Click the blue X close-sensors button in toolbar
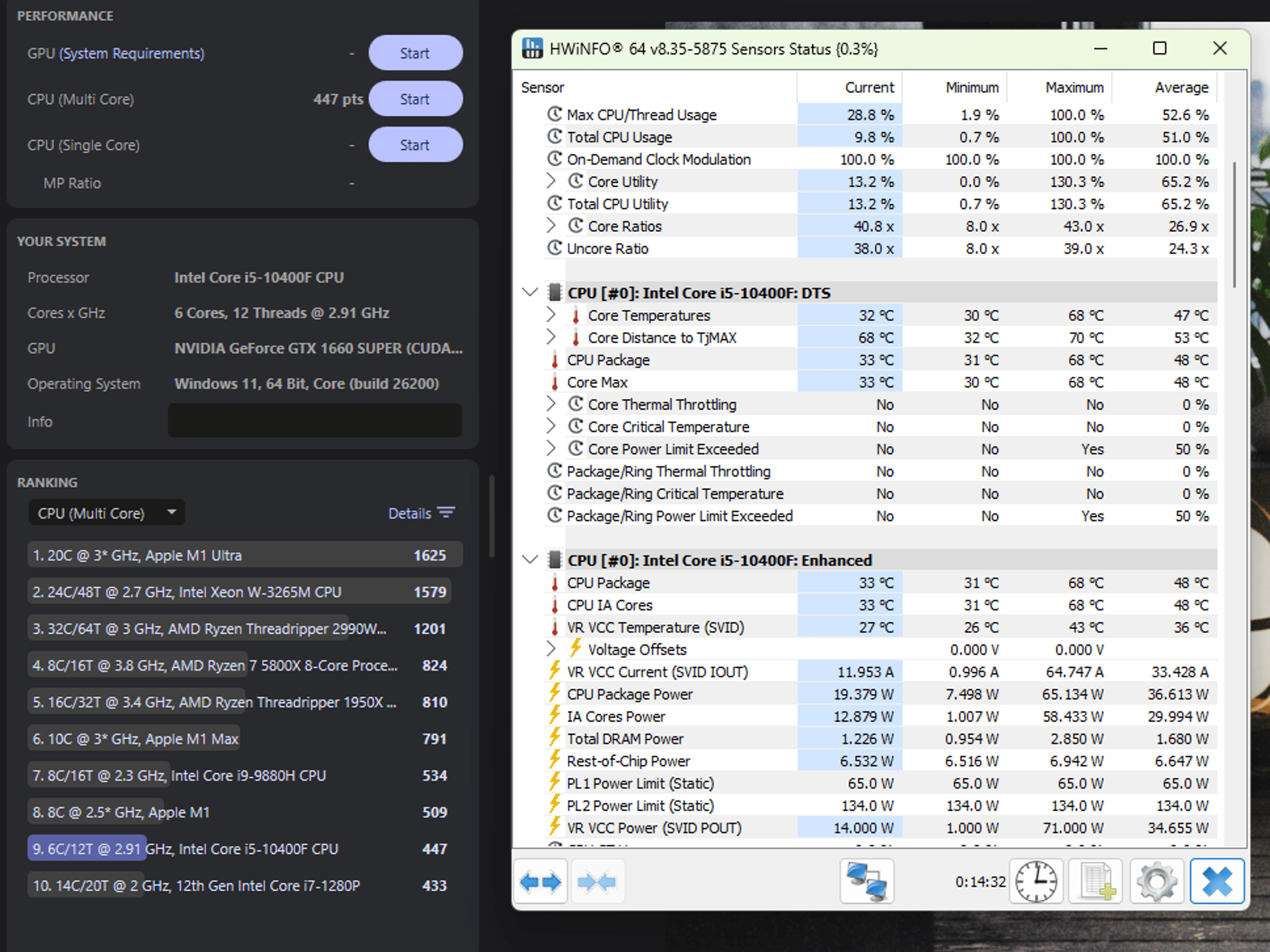Screen dimensions: 1270x952 (x=1217, y=881)
